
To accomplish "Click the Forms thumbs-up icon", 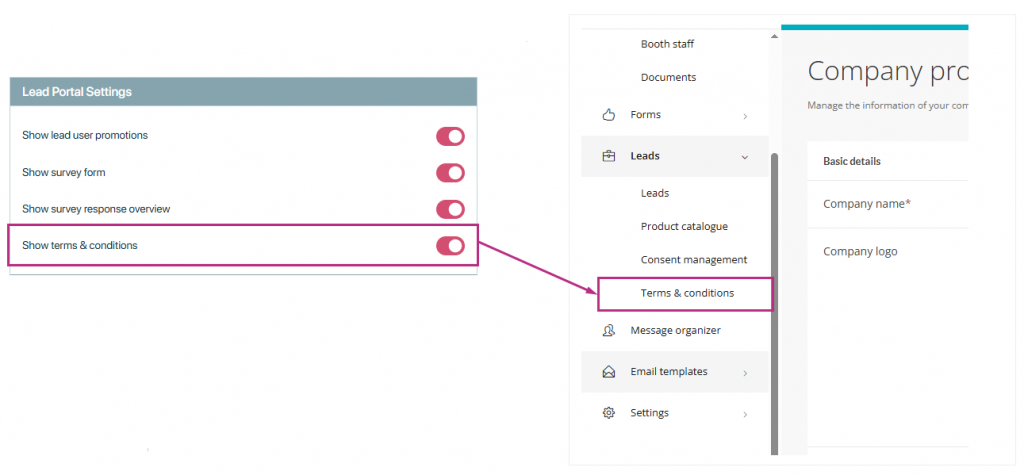I will [x=608, y=115].
